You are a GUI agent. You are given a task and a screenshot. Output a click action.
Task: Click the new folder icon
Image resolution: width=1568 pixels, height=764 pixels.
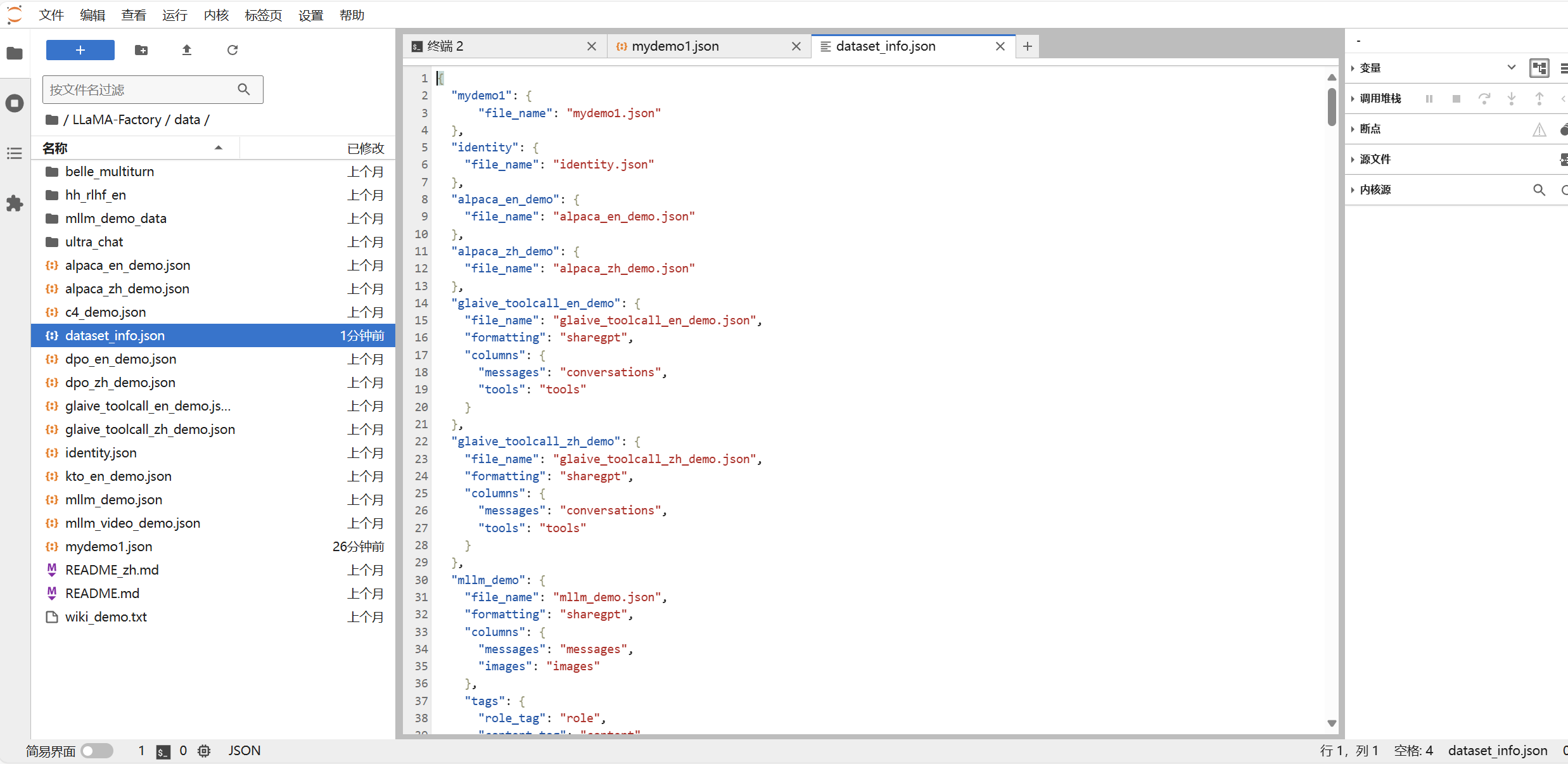(141, 50)
